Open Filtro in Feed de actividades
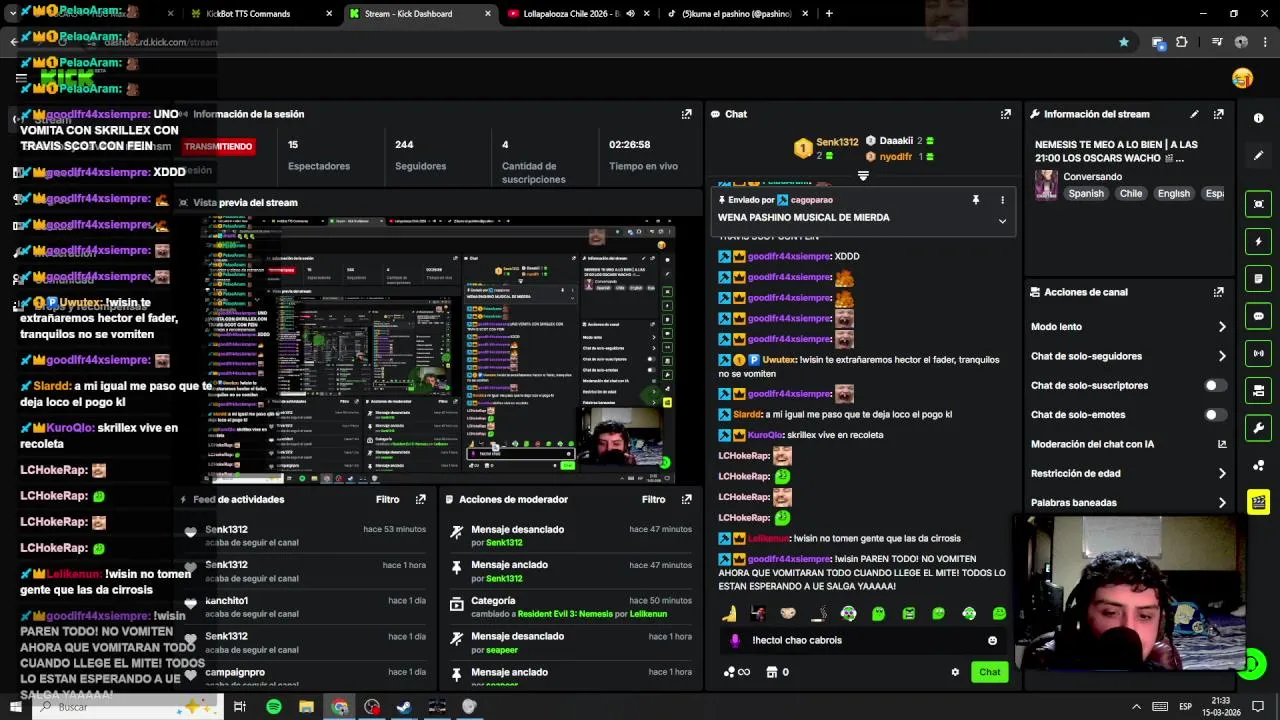 pyautogui.click(x=387, y=499)
